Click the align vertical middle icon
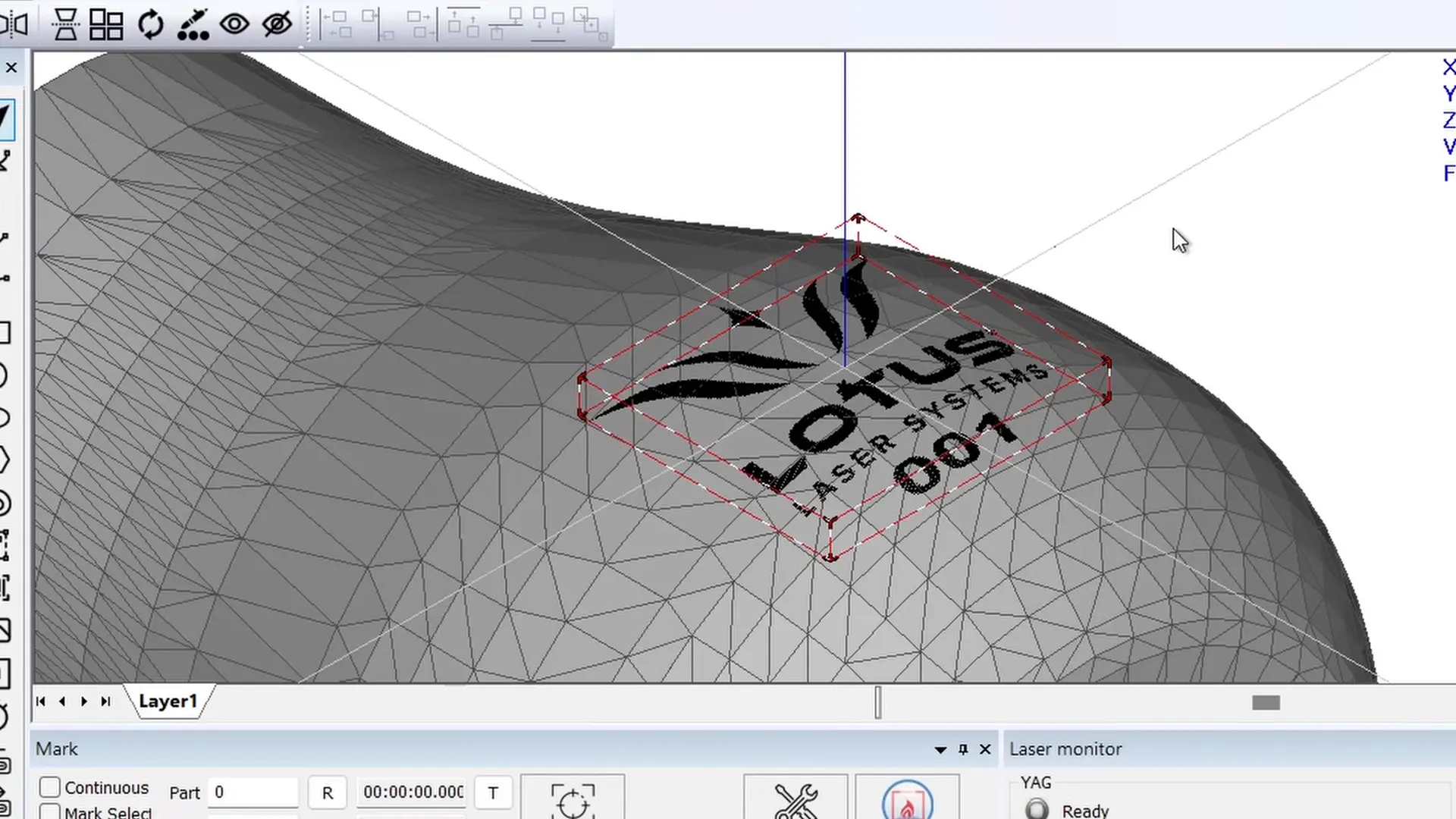 506,23
